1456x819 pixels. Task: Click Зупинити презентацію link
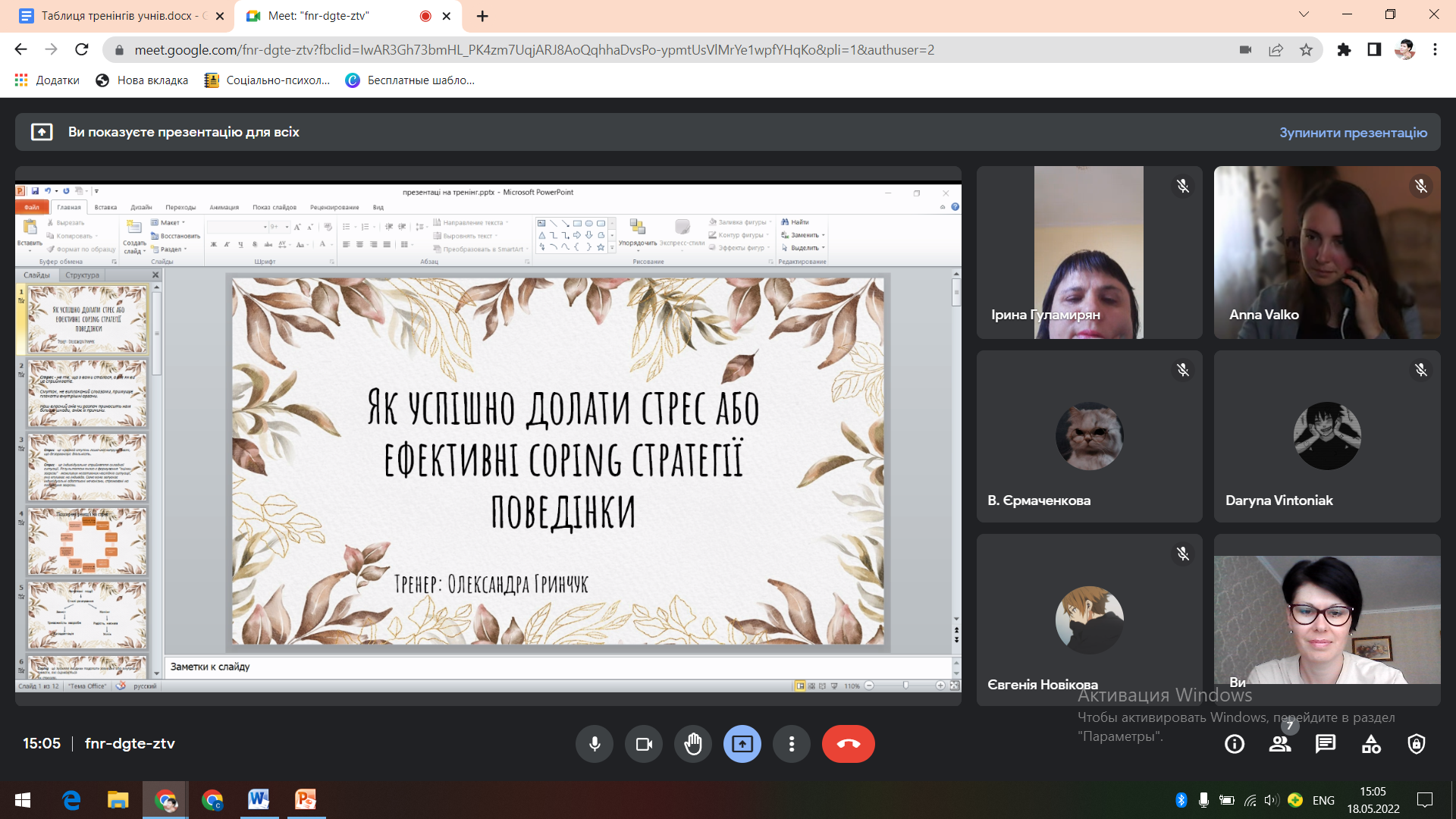pos(1353,133)
